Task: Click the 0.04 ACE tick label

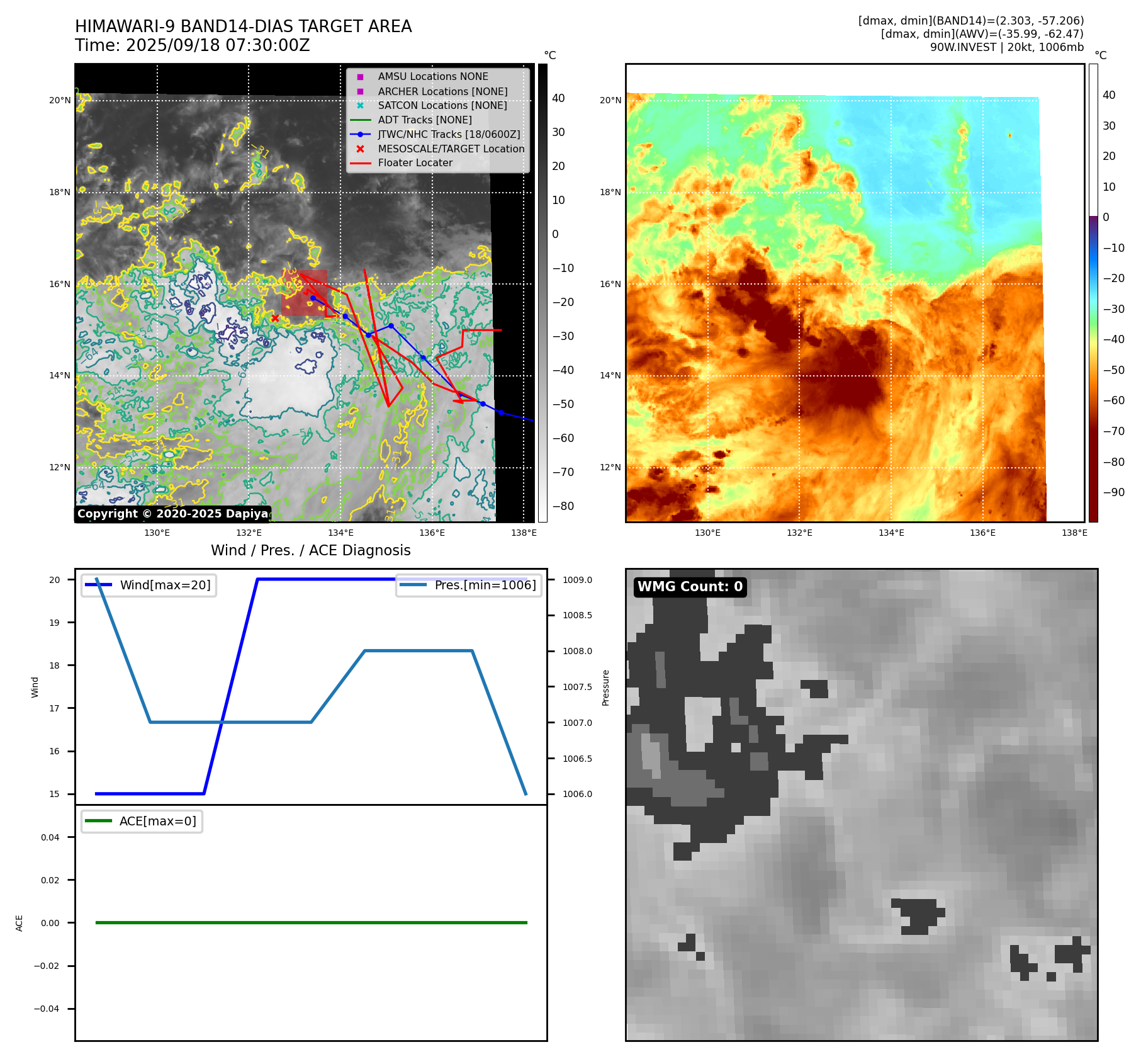Action: coord(50,837)
